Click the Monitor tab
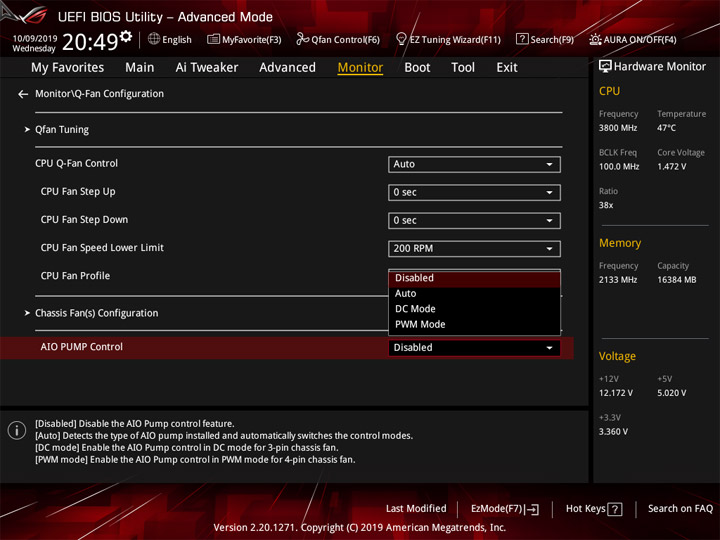This screenshot has height=540, width=720. (360, 68)
